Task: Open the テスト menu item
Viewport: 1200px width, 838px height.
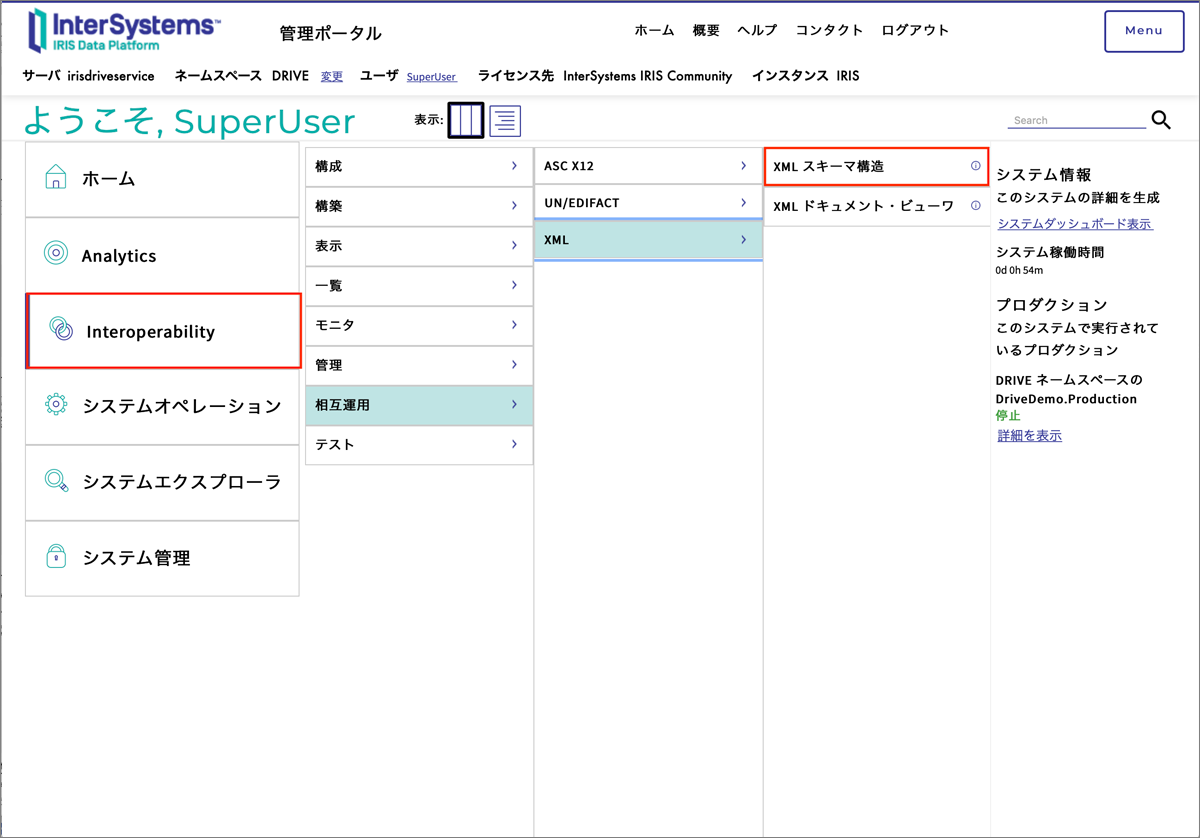Action: pyautogui.click(x=419, y=444)
